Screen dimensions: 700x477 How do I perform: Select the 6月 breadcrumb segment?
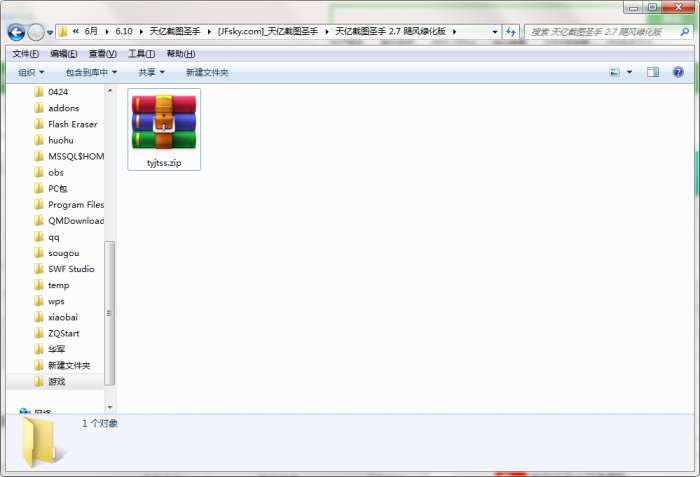91,31
